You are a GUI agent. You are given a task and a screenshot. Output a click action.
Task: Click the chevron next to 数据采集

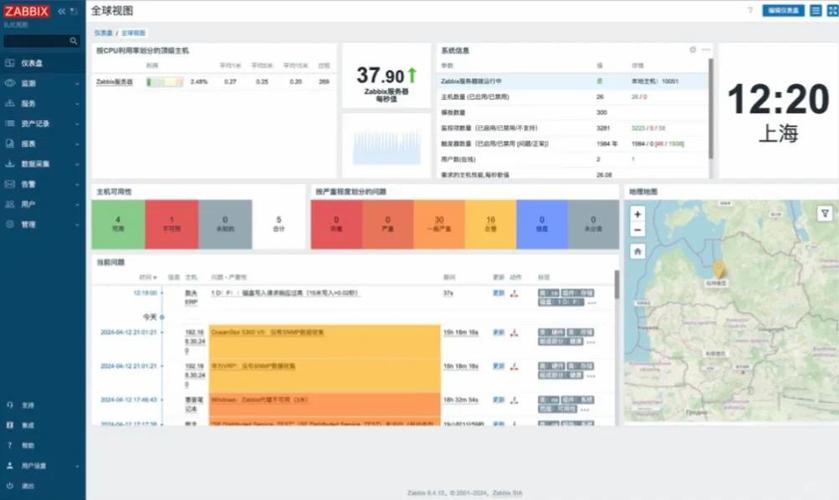click(x=78, y=164)
